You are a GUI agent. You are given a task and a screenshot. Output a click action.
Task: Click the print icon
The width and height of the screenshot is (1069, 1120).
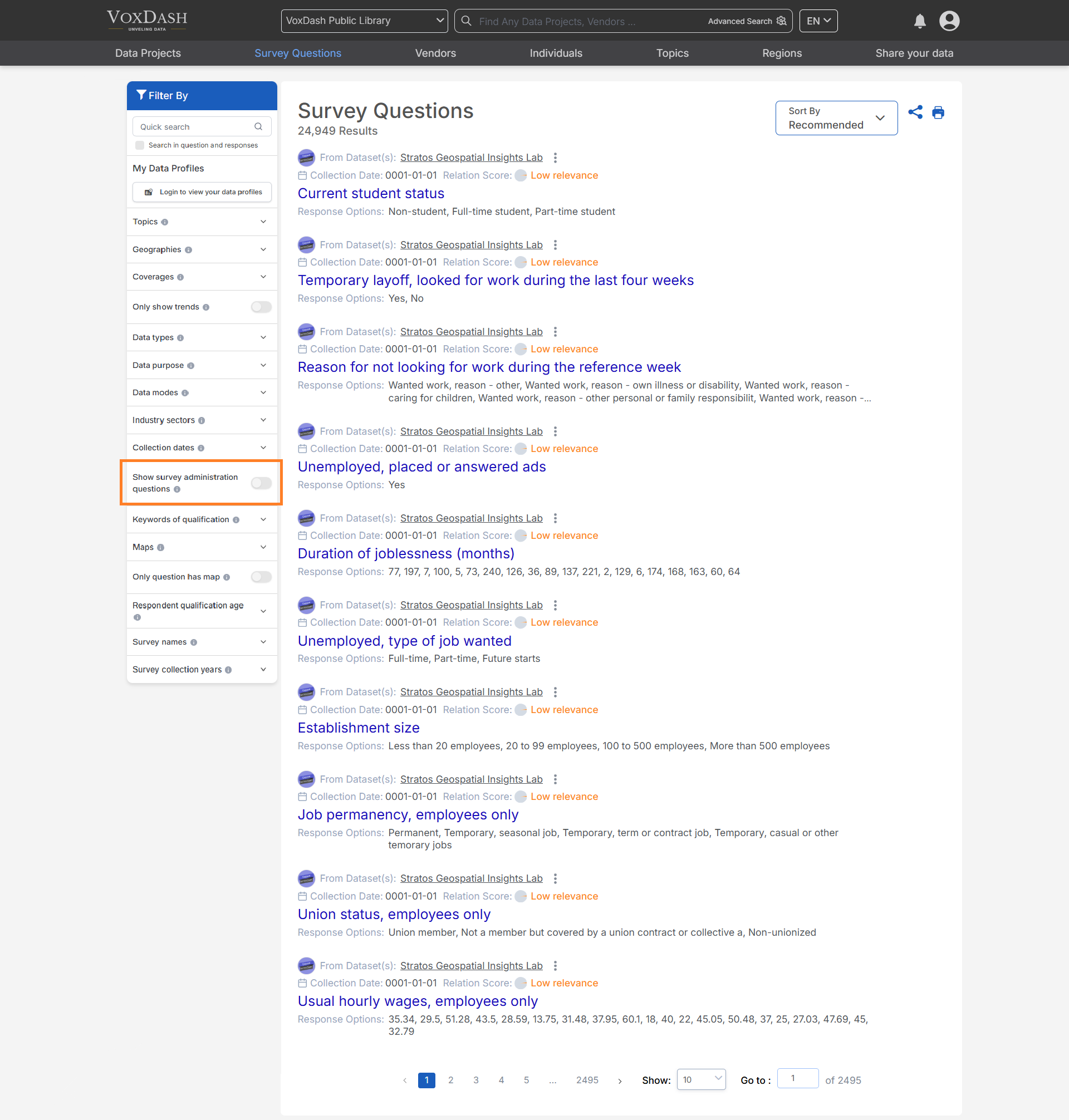coord(938,112)
